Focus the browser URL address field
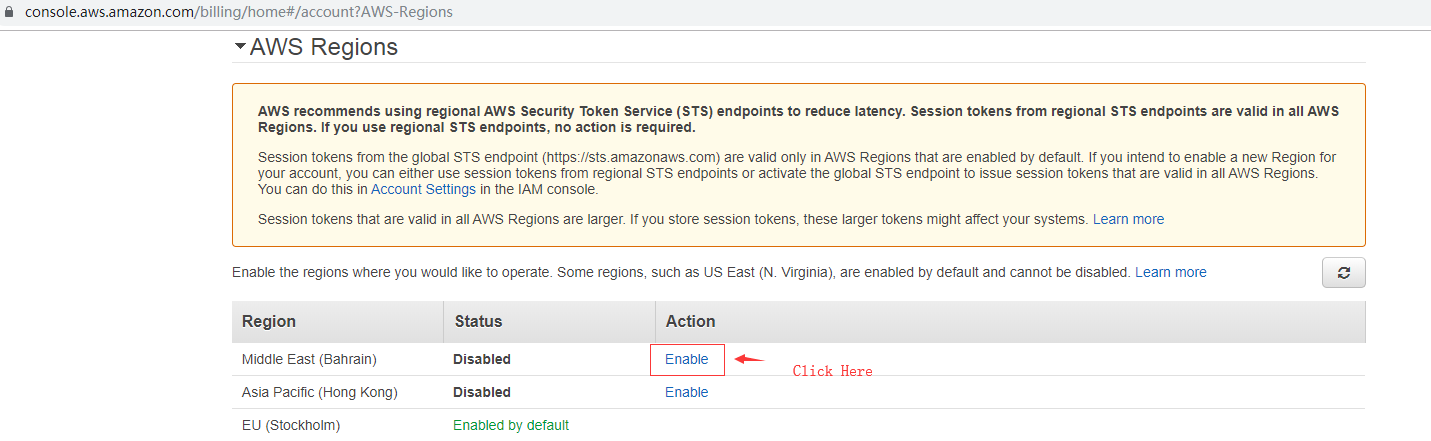The width and height of the screenshot is (1431, 441). coord(239,12)
